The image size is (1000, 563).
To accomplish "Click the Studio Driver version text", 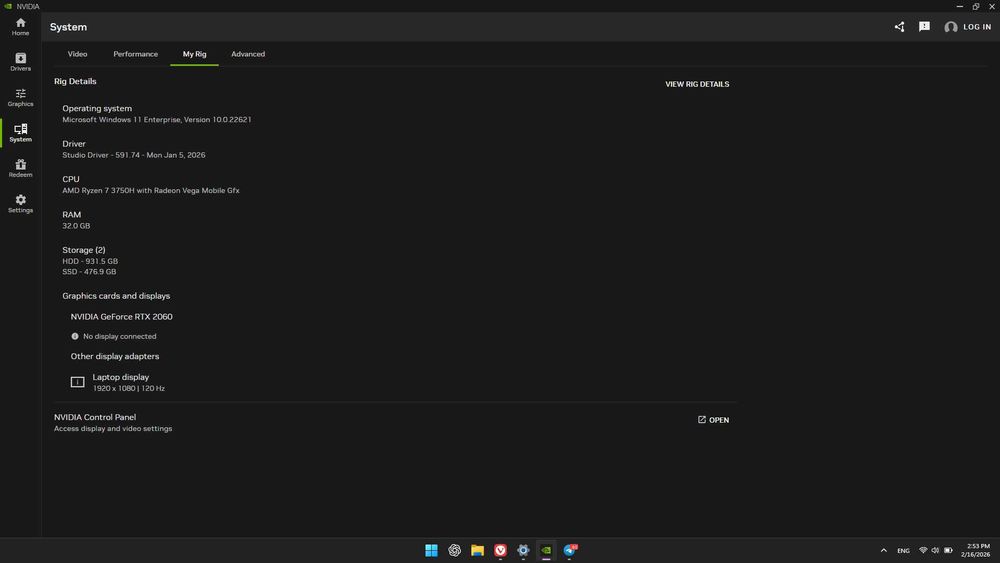I will pyautogui.click(x=134, y=155).
